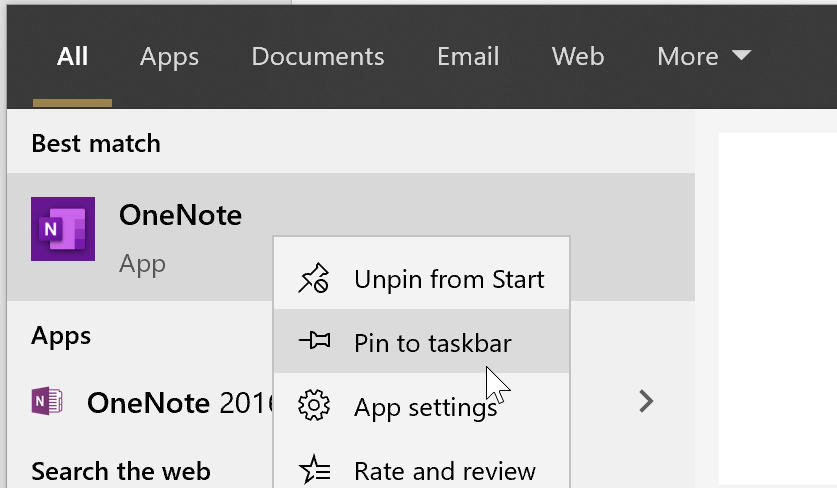Choose Rate and review menu option
The height and width of the screenshot is (488, 837).
[422, 470]
